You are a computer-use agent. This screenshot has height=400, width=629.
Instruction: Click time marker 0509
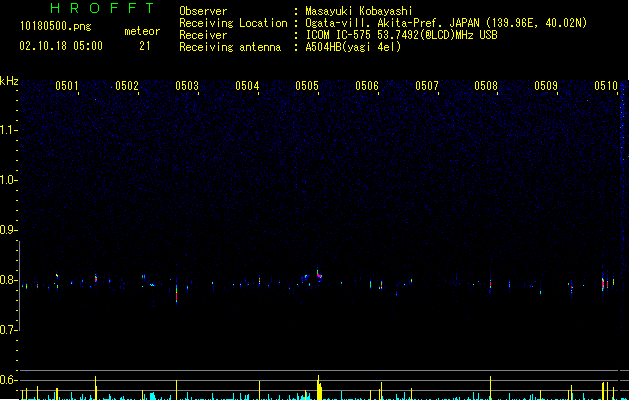(546, 86)
